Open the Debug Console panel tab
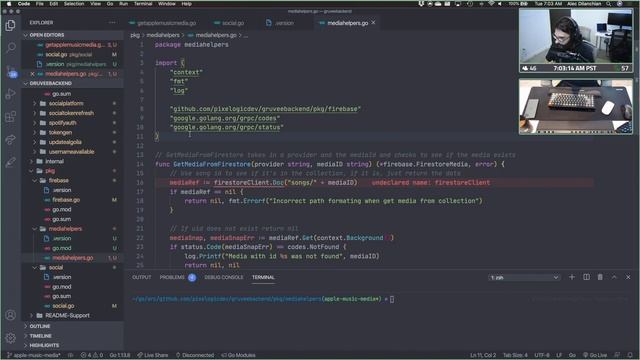640x360 pixels. coord(224,277)
